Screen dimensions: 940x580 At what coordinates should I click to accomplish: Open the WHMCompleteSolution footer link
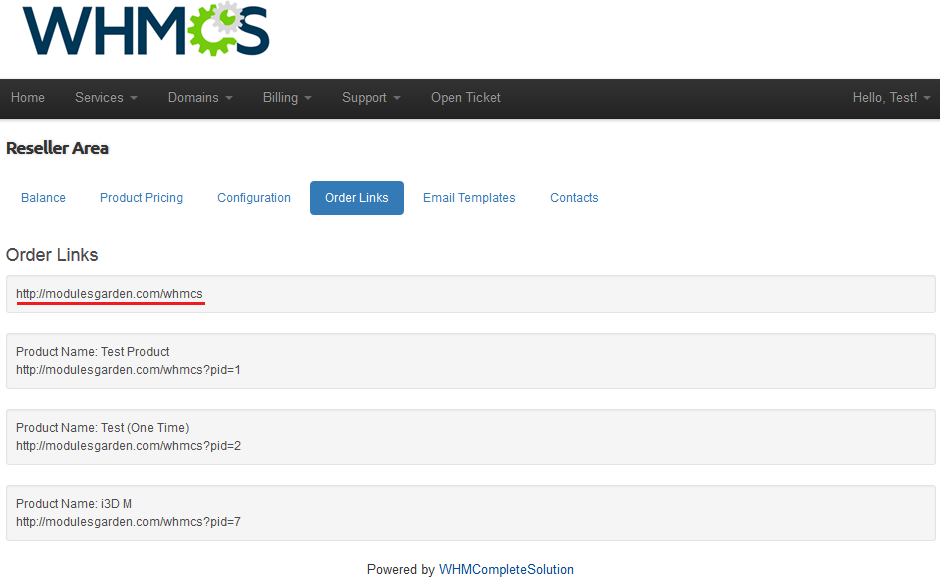pyautogui.click(x=506, y=570)
